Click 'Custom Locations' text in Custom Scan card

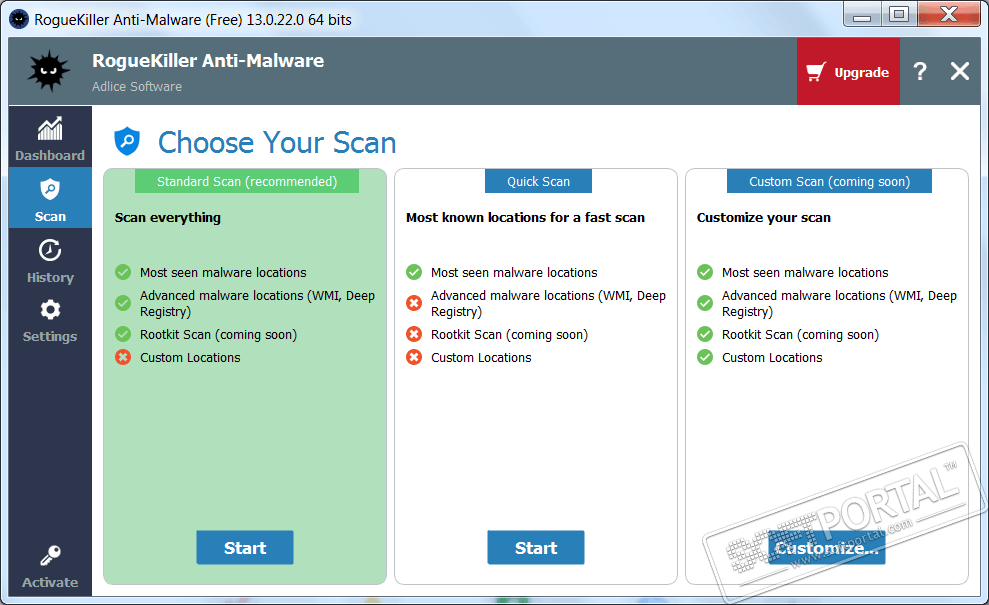[772, 358]
